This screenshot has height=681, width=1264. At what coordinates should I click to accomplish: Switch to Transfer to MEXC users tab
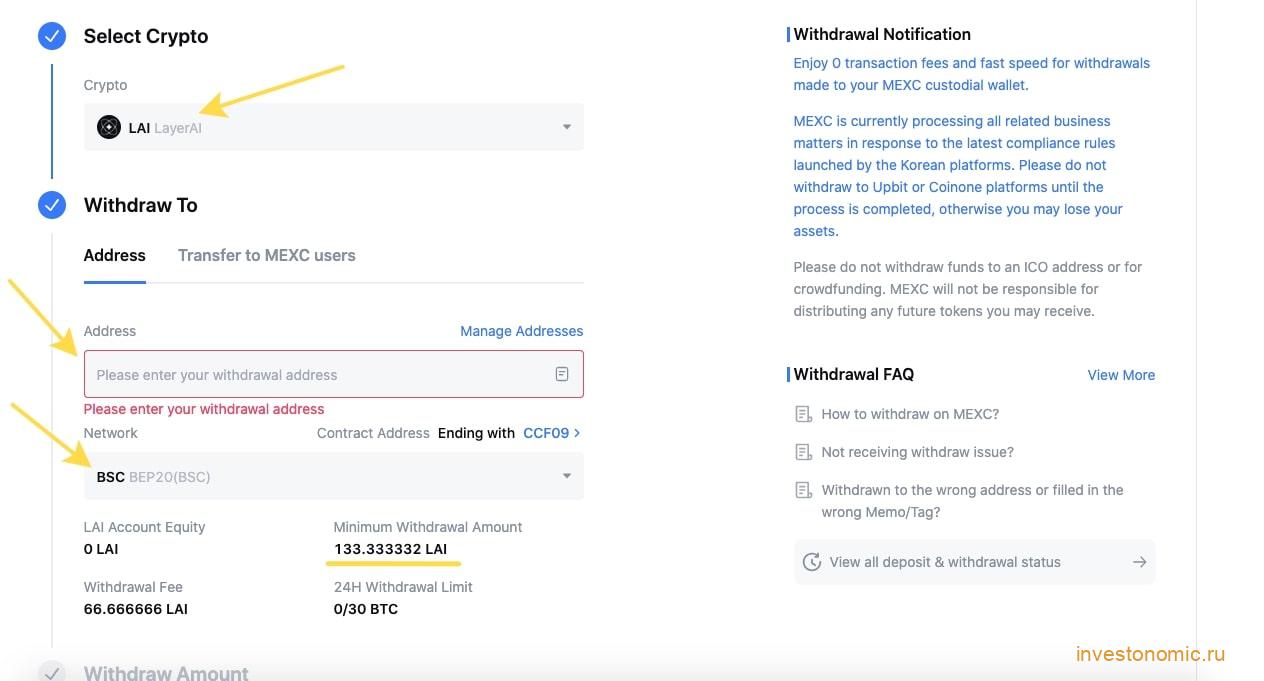267,255
